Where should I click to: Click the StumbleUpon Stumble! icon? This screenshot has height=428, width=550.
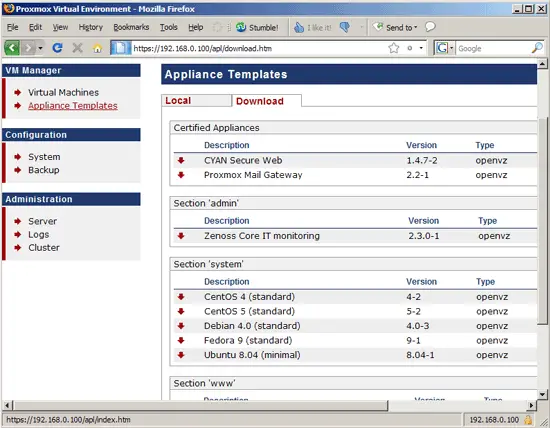[x=241, y=27]
